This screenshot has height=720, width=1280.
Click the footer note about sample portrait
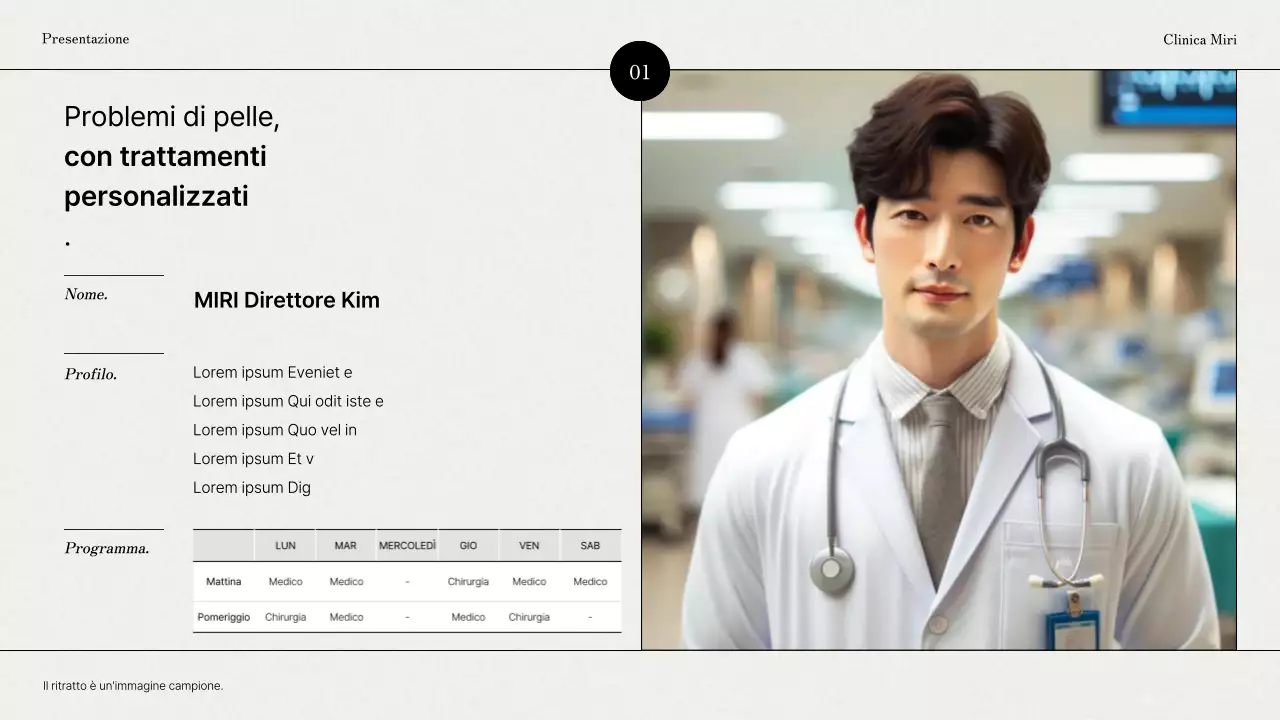pos(133,686)
